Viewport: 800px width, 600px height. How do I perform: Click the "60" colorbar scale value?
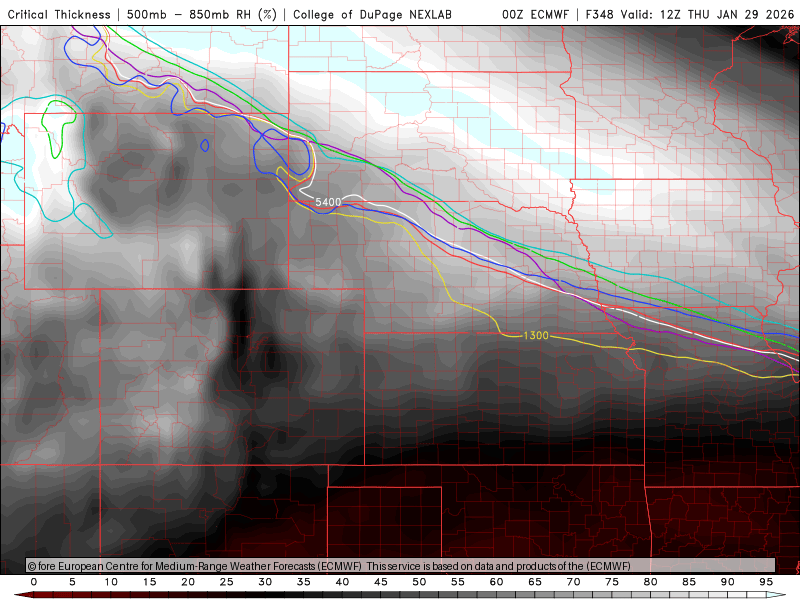click(x=496, y=582)
